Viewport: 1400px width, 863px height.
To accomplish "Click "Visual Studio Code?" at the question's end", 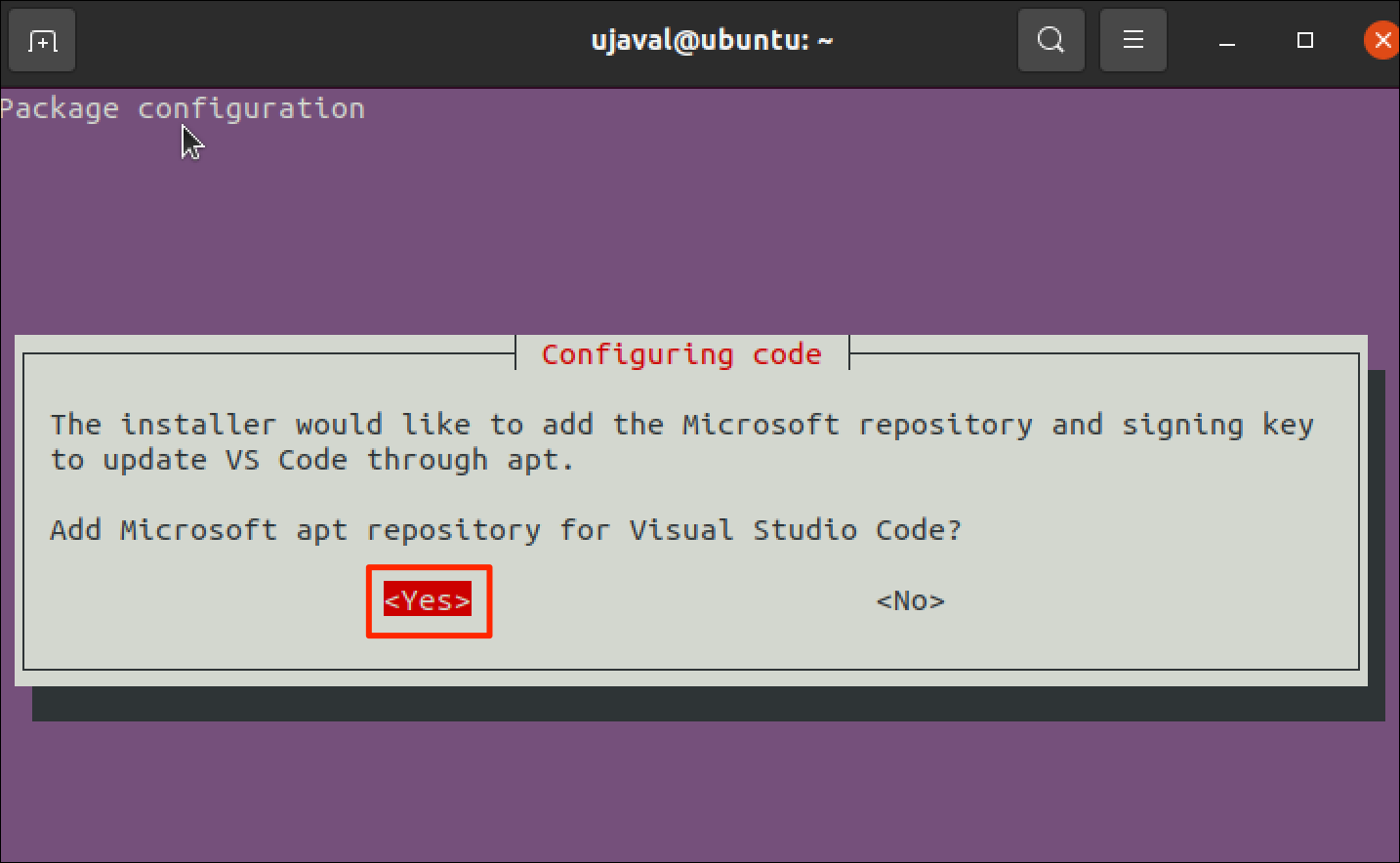I will [795, 530].
